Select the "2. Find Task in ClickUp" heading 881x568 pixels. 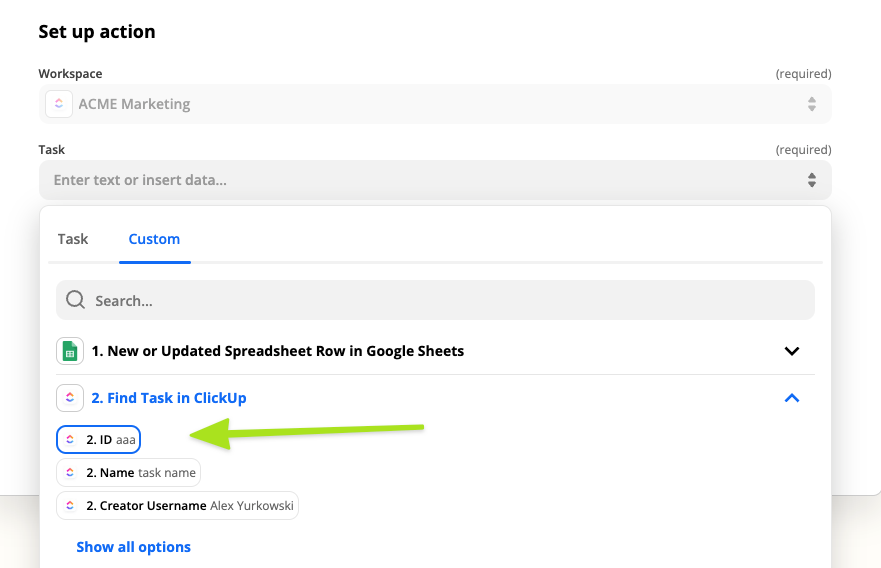168,398
